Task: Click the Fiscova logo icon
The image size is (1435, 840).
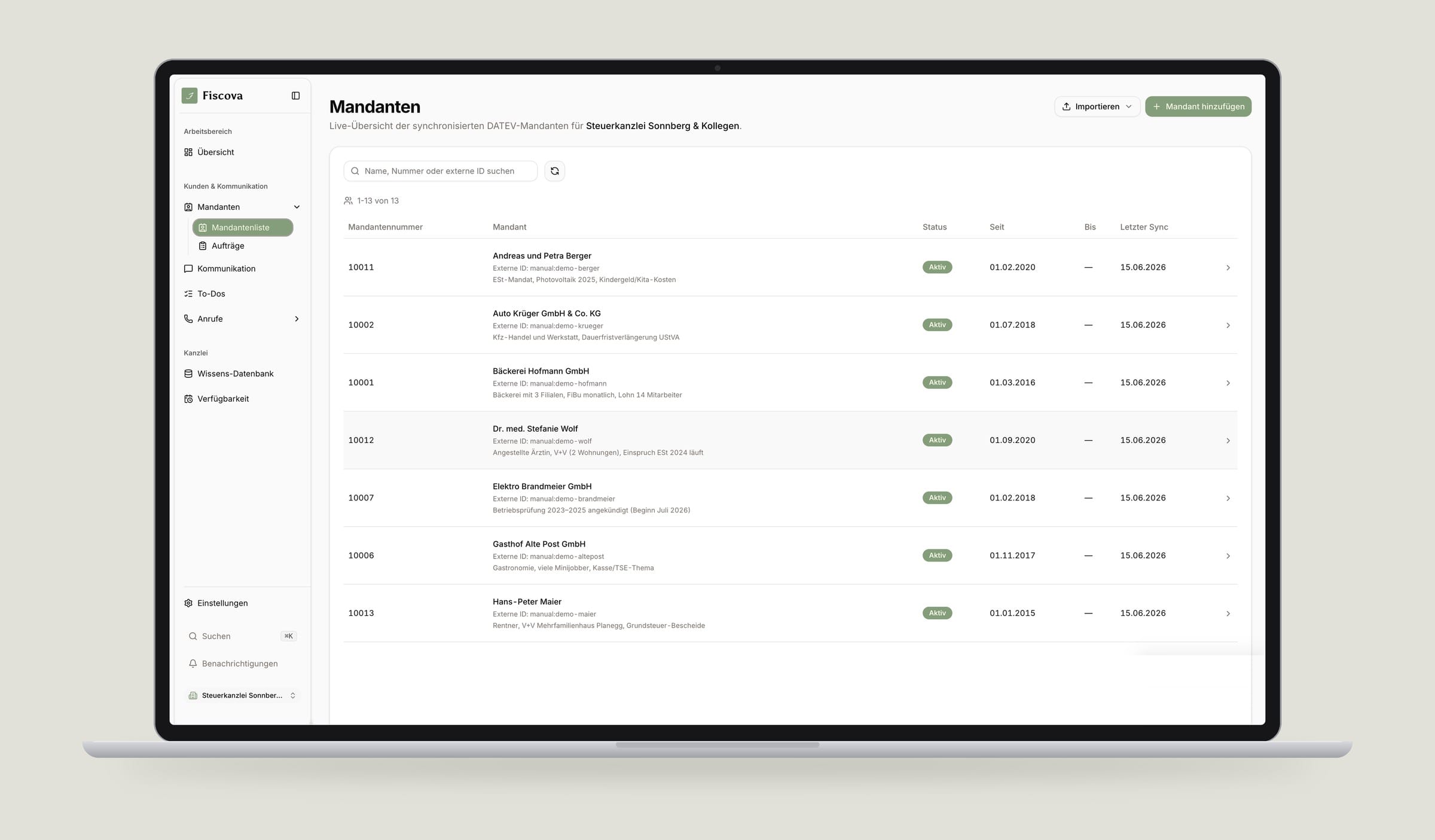Action: pos(190,96)
